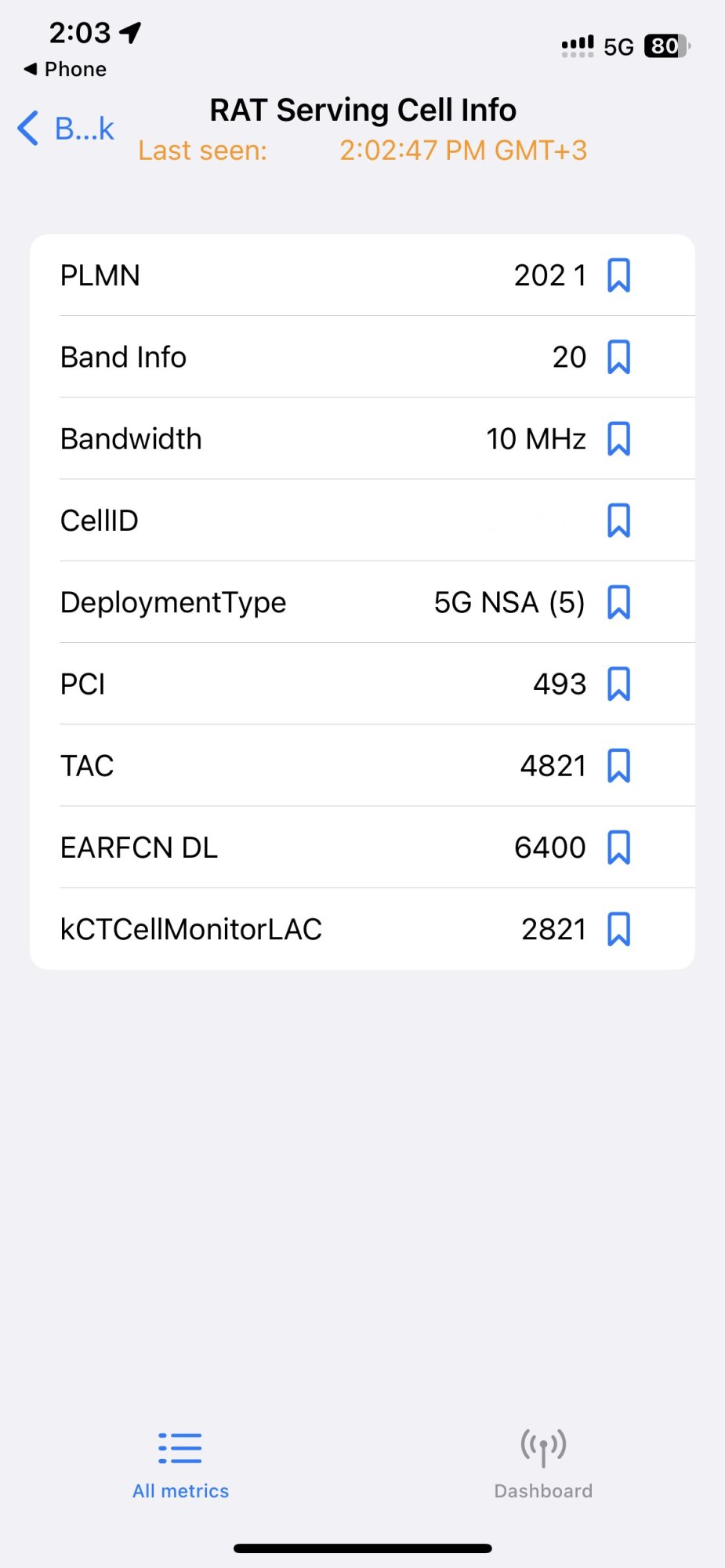Bookmark the PLMN metric
Viewport: 725px width, 1568px height.
coord(618,276)
